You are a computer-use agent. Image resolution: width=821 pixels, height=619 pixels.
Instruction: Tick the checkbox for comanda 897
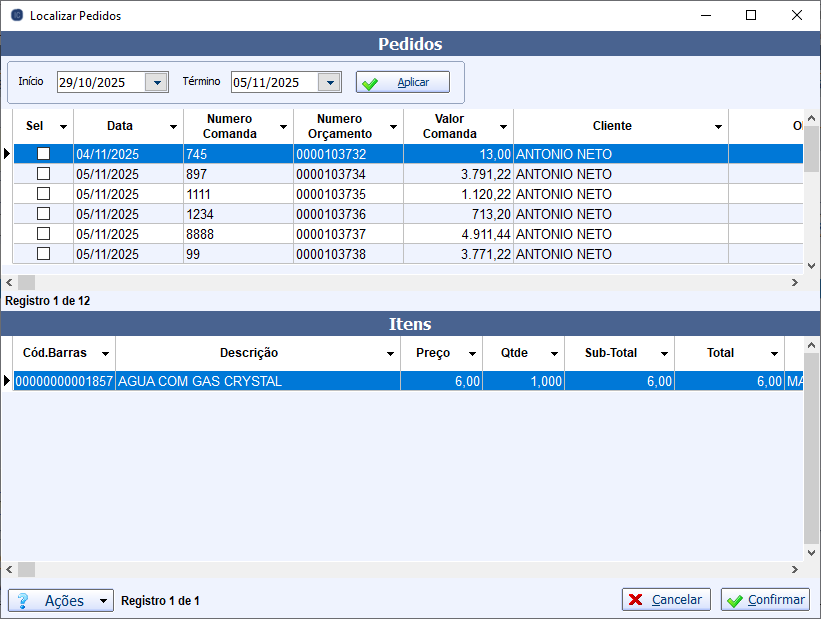point(43,174)
